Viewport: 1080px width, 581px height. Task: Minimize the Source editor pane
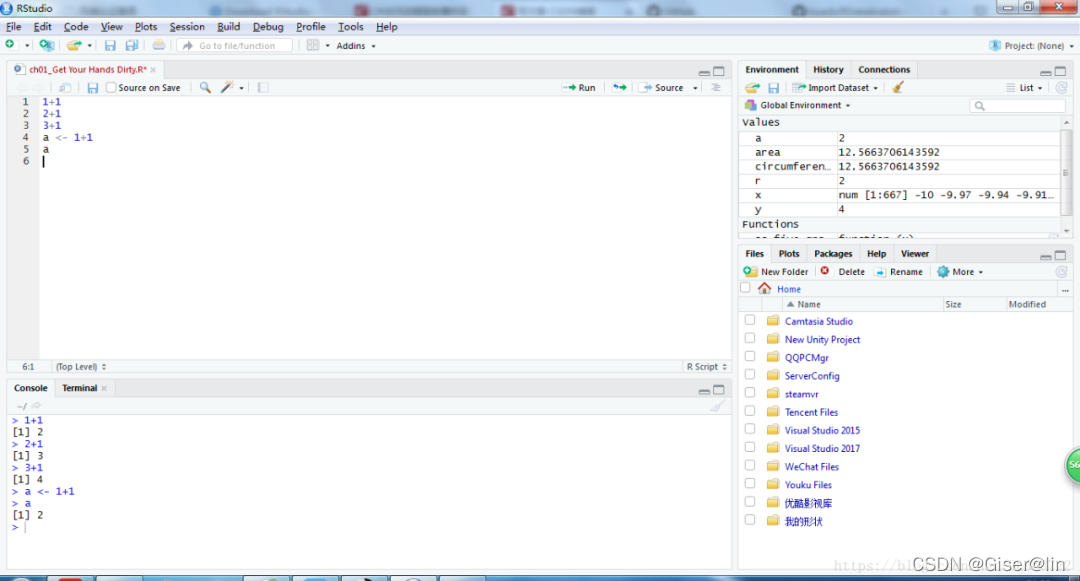coord(704,72)
